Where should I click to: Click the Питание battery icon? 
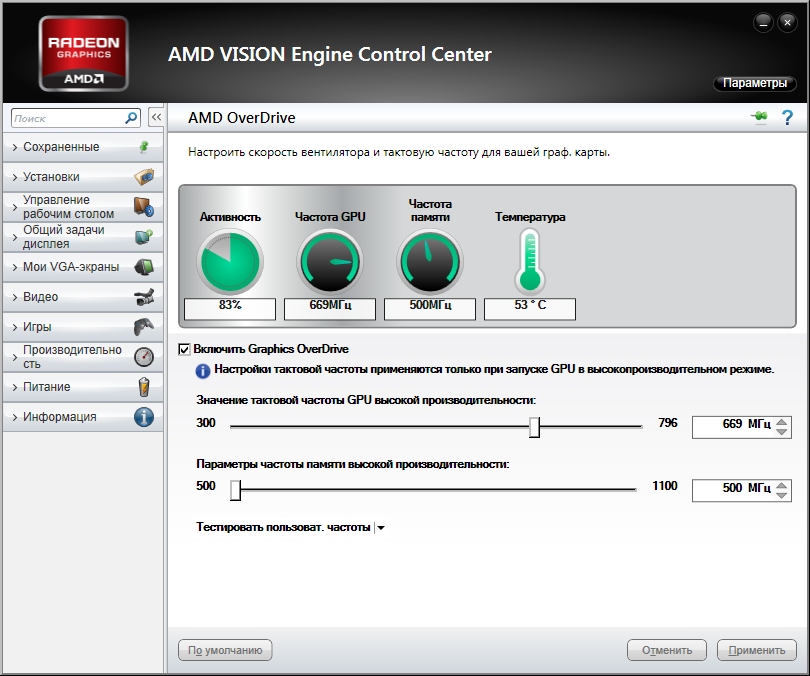click(x=144, y=387)
